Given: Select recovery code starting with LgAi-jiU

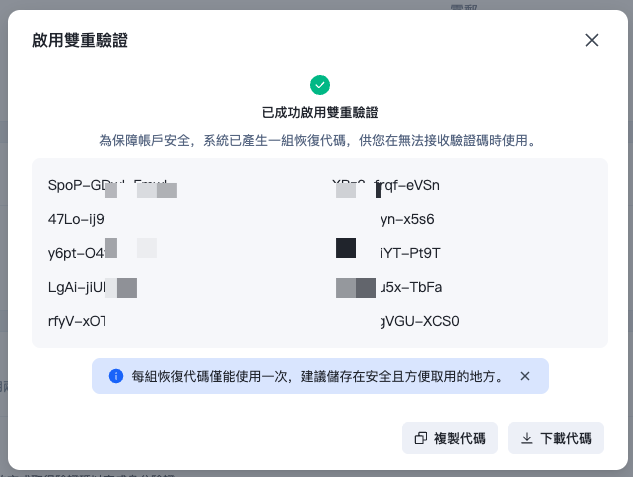Looking at the screenshot, I should pyautogui.click(x=92, y=287).
